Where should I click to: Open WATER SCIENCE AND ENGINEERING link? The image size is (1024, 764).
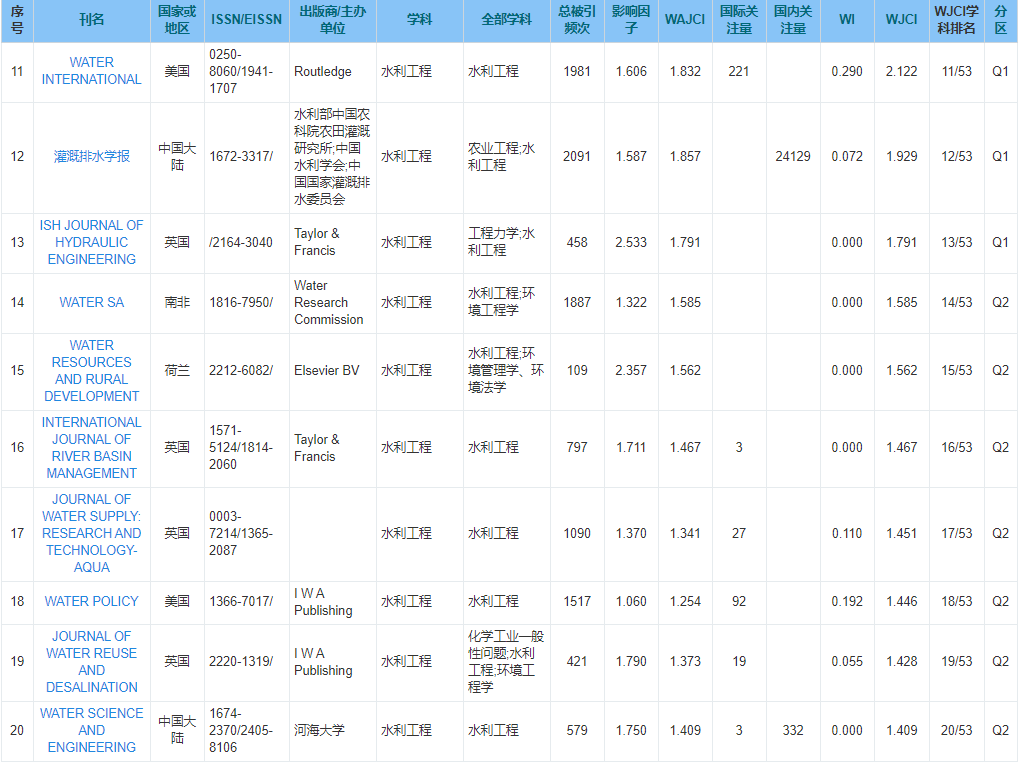[91, 730]
